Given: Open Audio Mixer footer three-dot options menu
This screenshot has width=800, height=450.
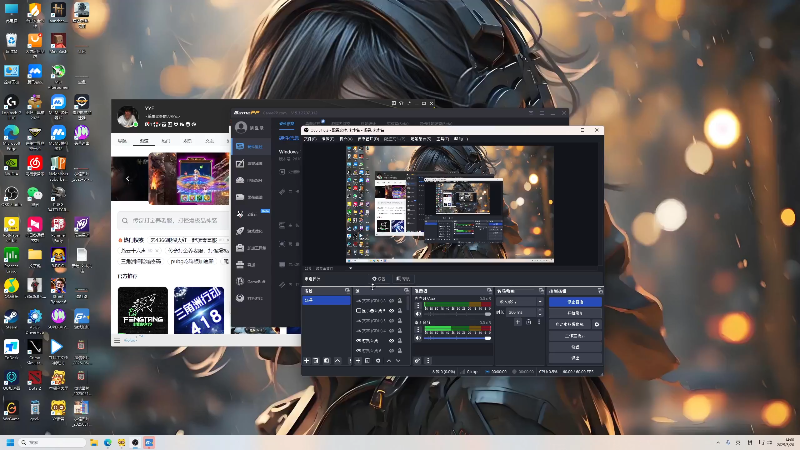Looking at the screenshot, I should coord(428,361).
